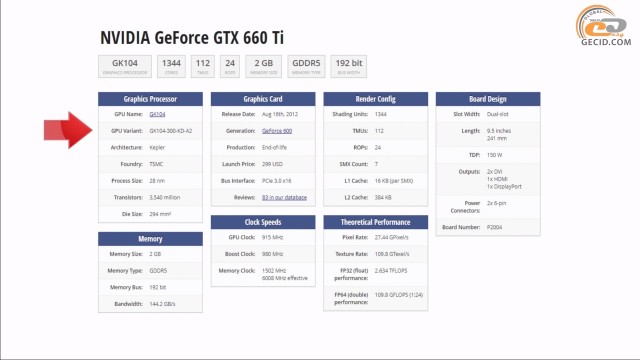Image resolution: width=640 pixels, height=360 pixels.
Task: Select the Outputs value 2x DVI
Action: (x=494, y=172)
